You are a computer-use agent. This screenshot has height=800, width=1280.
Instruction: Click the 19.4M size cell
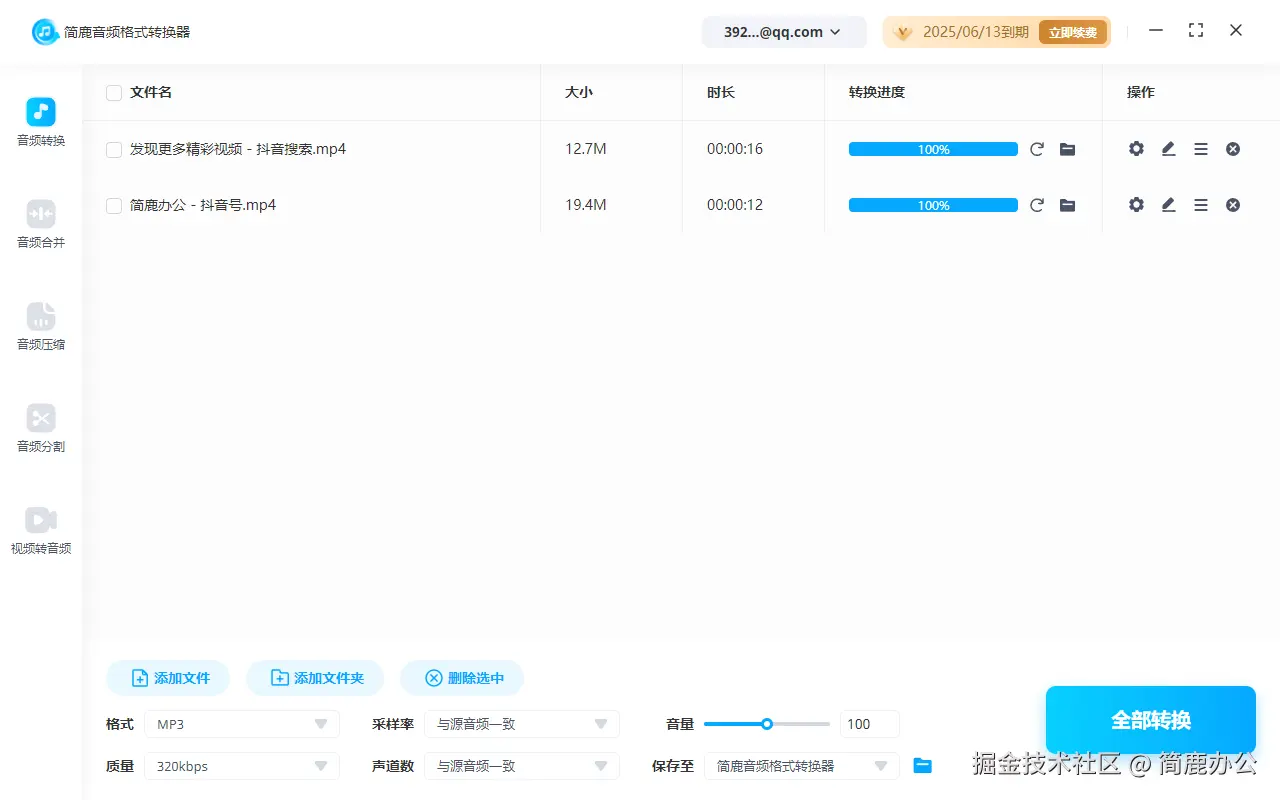586,205
